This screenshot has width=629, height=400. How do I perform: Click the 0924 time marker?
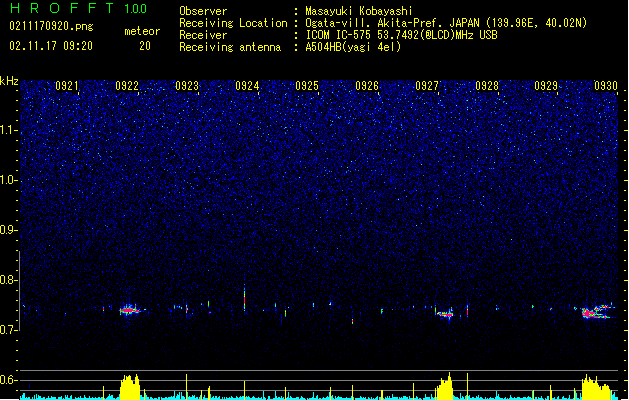(247, 86)
